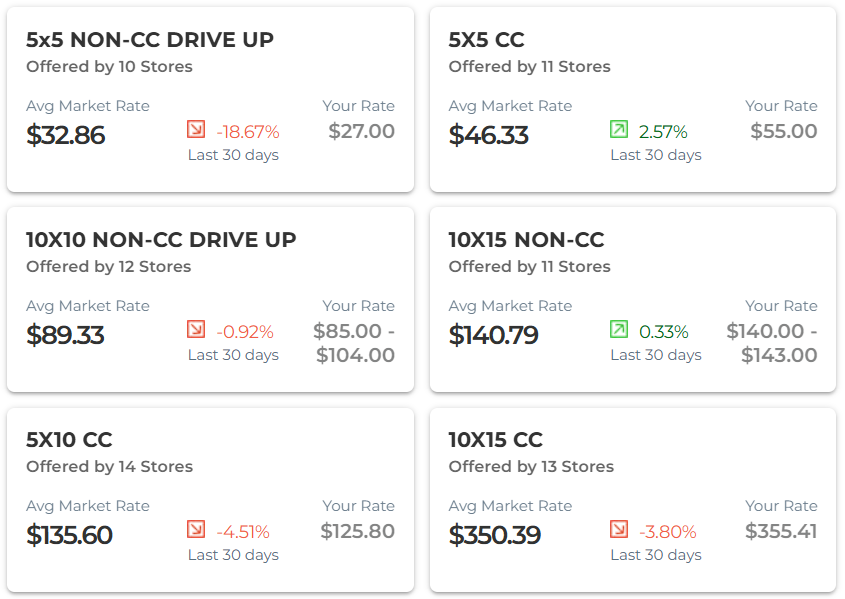Image resolution: width=845 pixels, height=599 pixels.
Task: Click the 10X10 NON-CC DRIVE UP title
Action: pyautogui.click(x=161, y=240)
